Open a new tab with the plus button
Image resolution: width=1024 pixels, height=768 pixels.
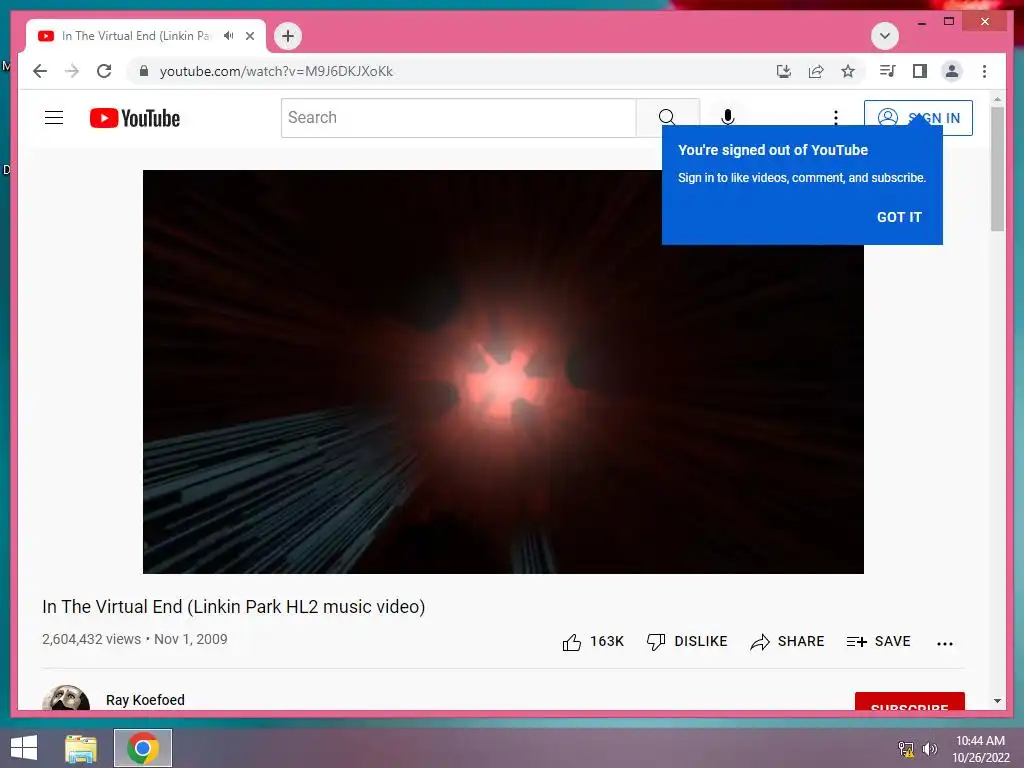click(288, 36)
